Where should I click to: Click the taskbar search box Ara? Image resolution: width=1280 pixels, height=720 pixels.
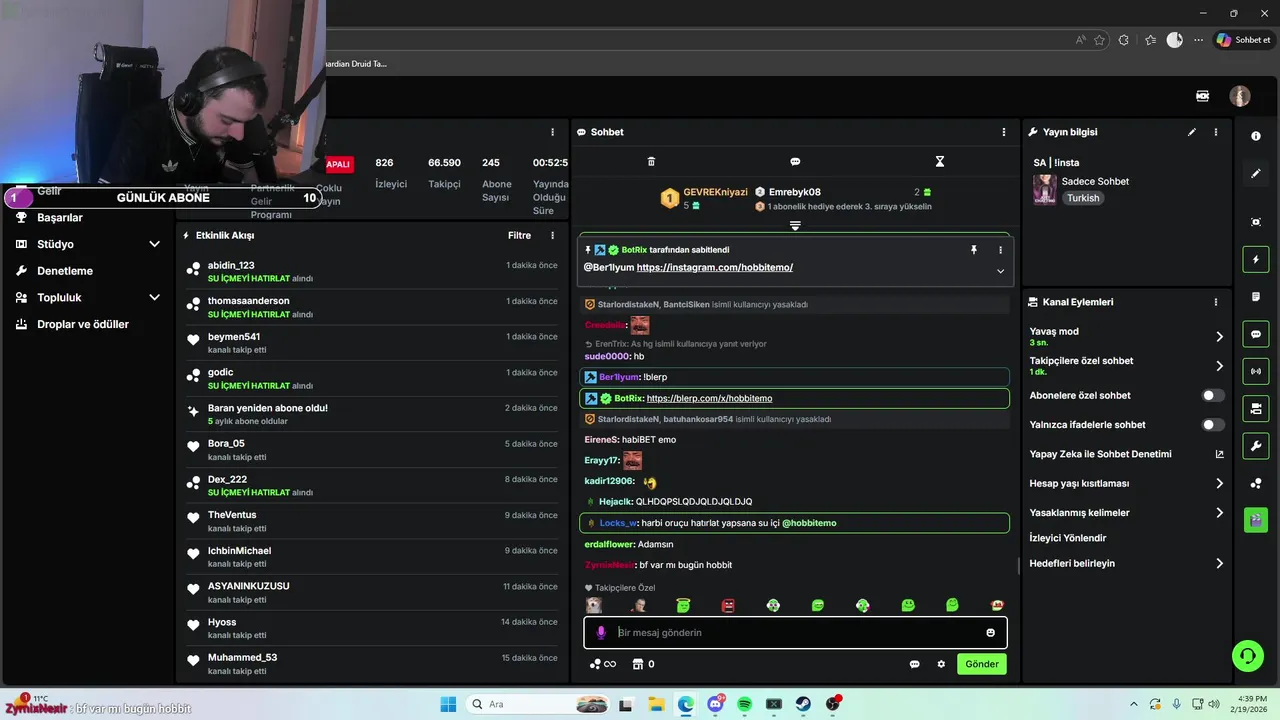tap(535, 704)
